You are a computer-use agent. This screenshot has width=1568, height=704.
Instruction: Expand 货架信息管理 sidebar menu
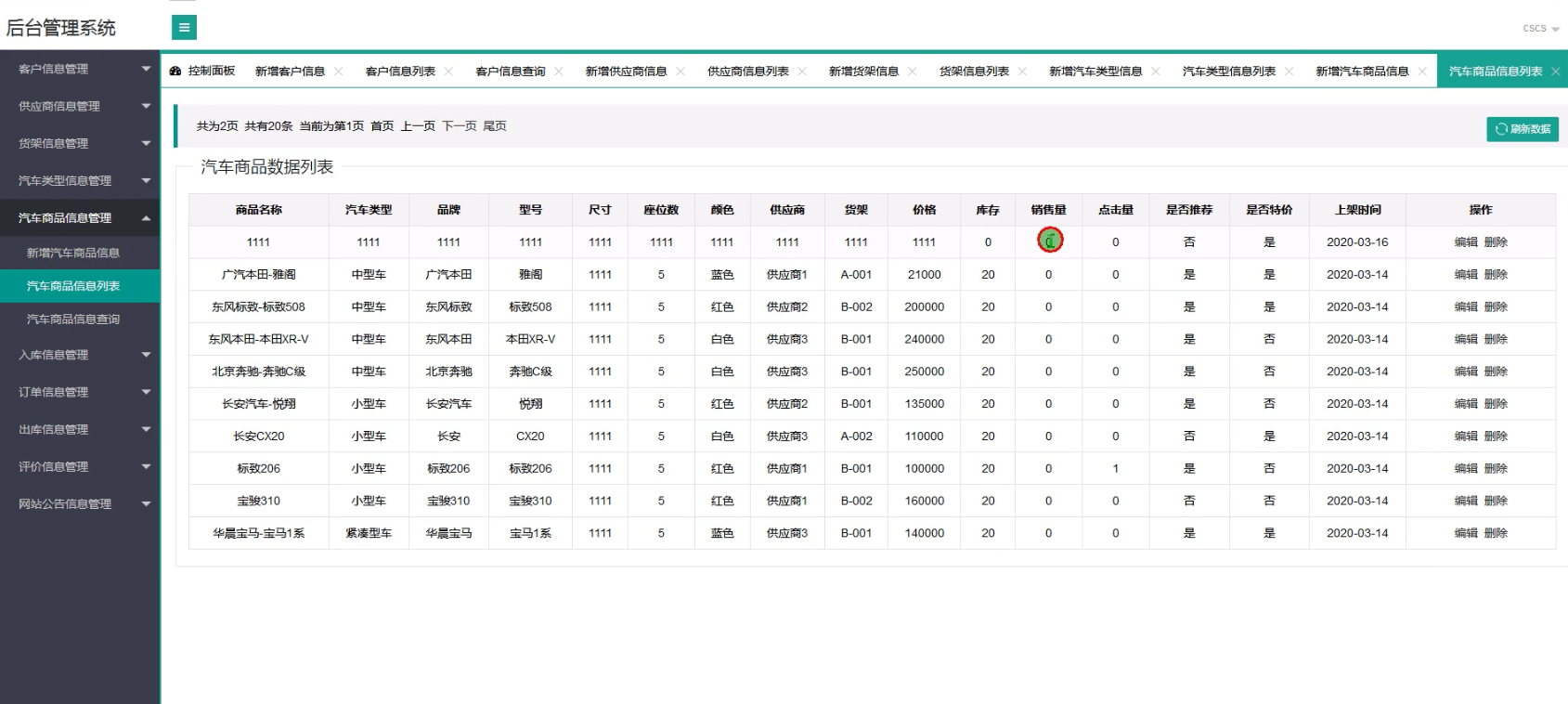pos(80,143)
